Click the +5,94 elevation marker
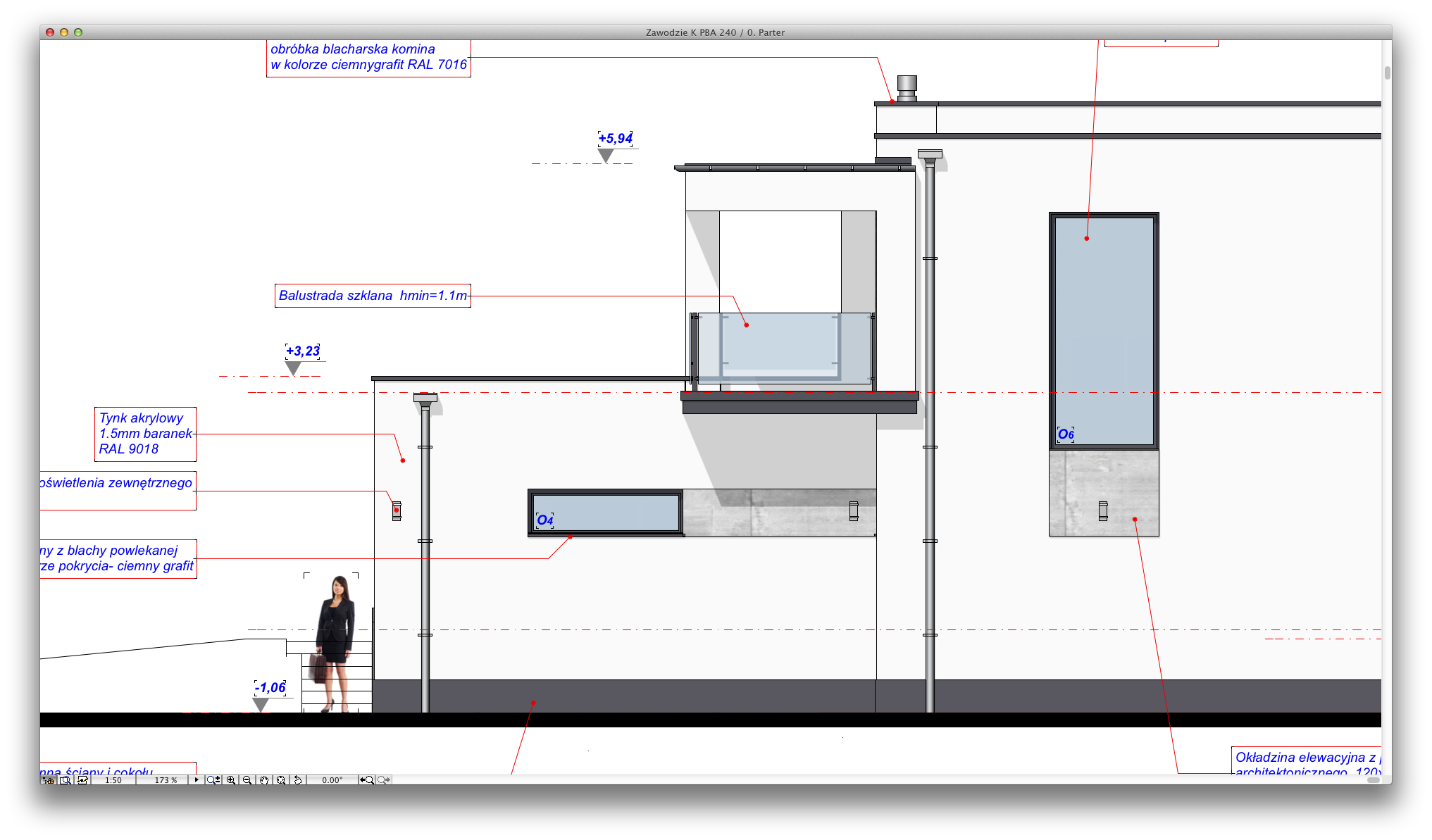1432x840 pixels. 615,139
